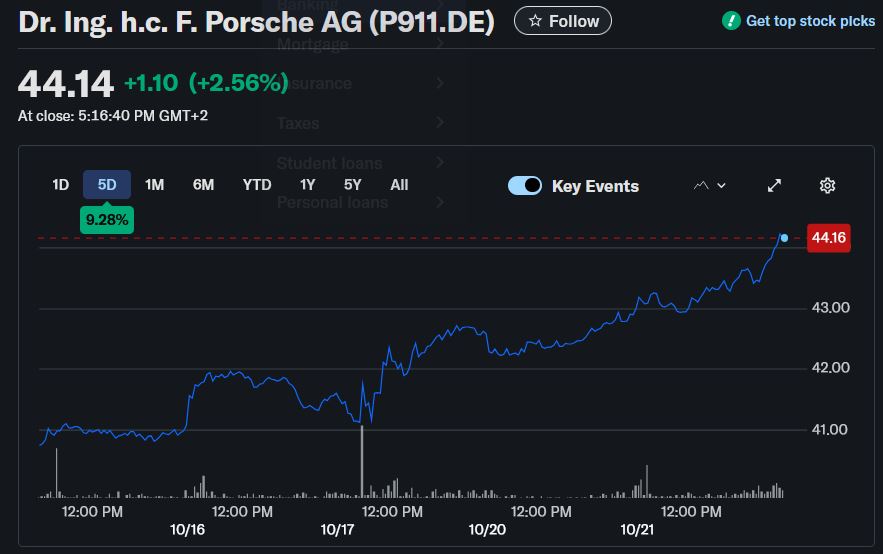Image resolution: width=883 pixels, height=554 pixels.
Task: Open Get top stock picks link
Action: pos(810,21)
